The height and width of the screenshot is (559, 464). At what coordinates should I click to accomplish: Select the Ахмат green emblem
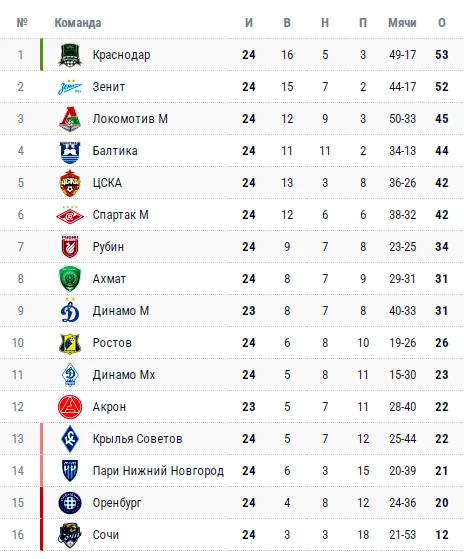(70, 279)
